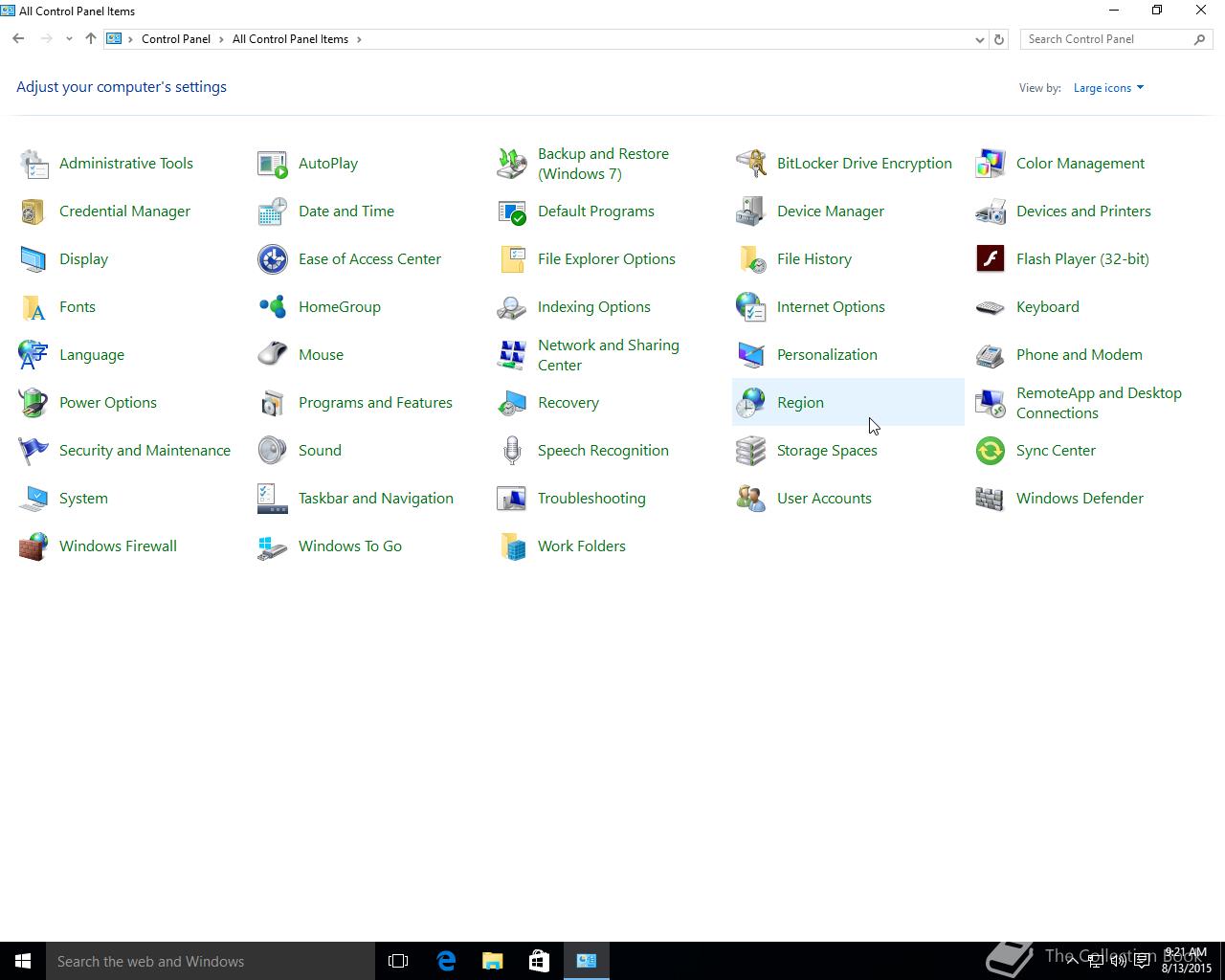This screenshot has width=1225, height=980.
Task: Click the Windows To Go link
Action: click(x=350, y=546)
